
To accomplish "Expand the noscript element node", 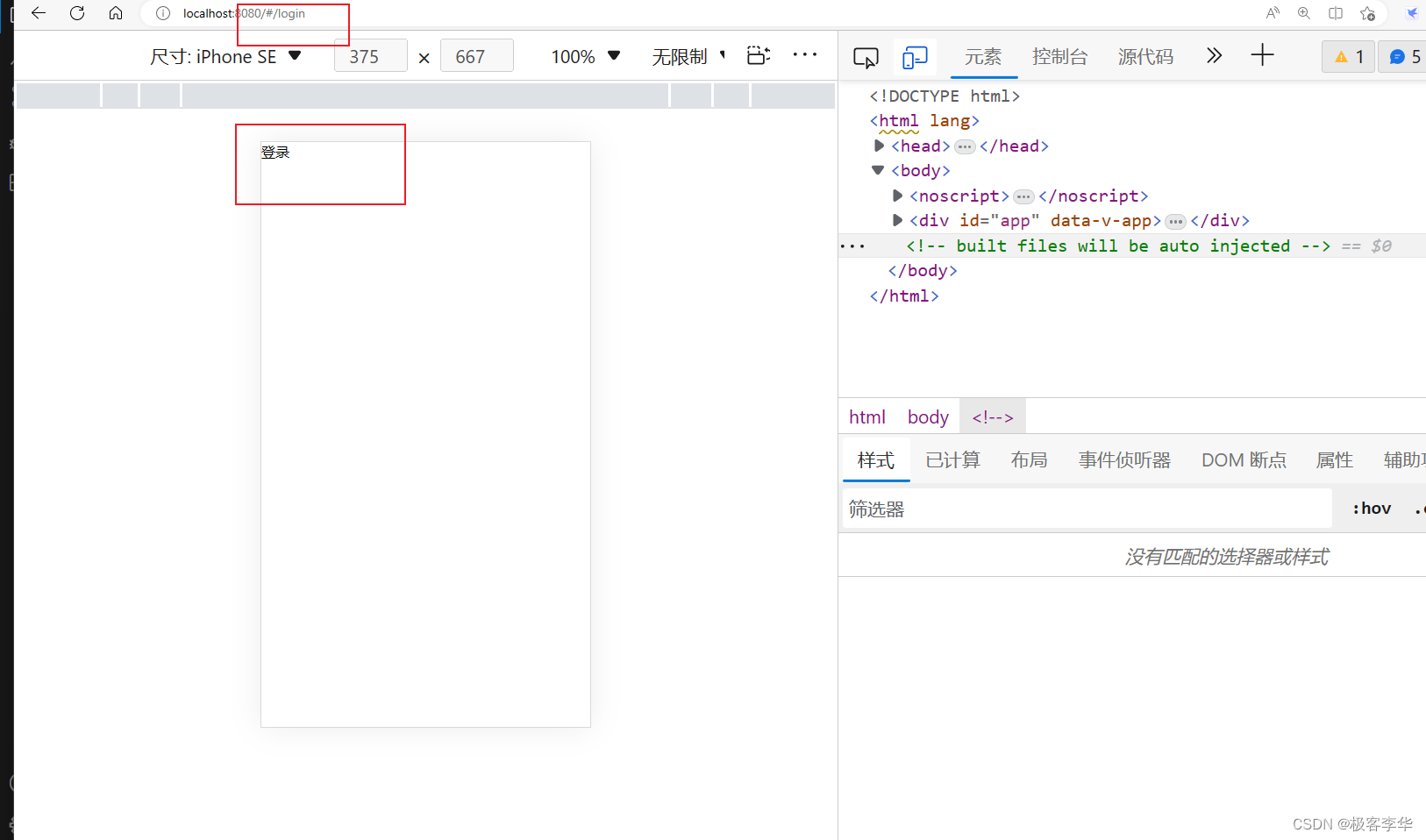I will [897, 196].
